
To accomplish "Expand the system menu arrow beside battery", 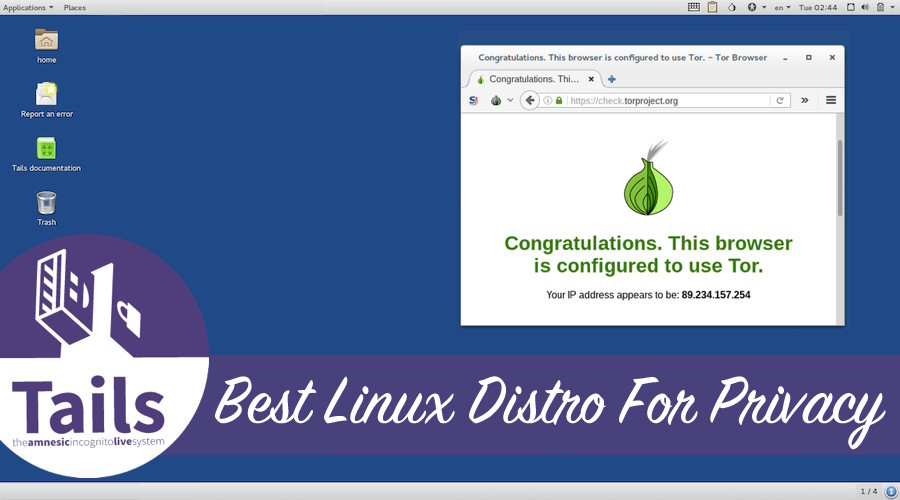I will tap(892, 7).
